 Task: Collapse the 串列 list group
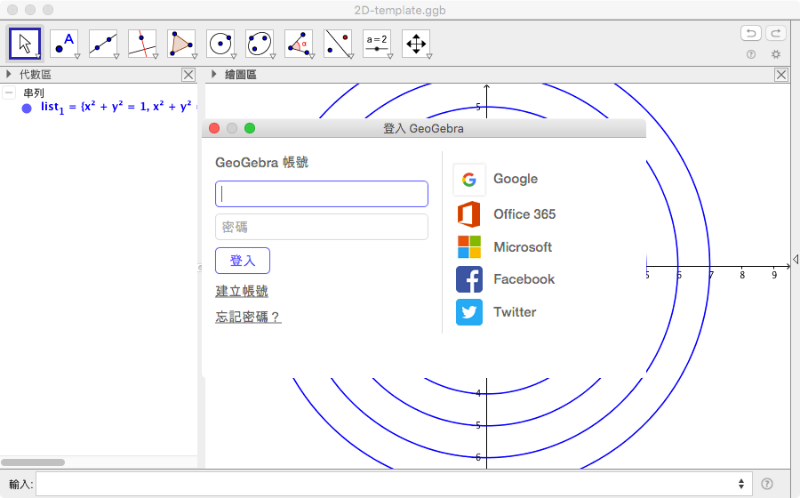click(9, 92)
